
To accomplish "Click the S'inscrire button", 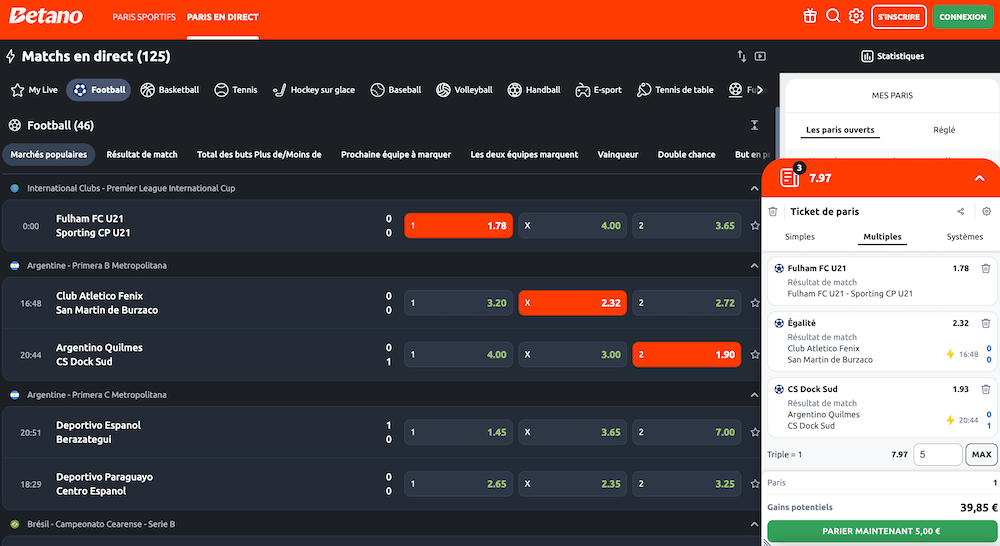I will coord(899,17).
